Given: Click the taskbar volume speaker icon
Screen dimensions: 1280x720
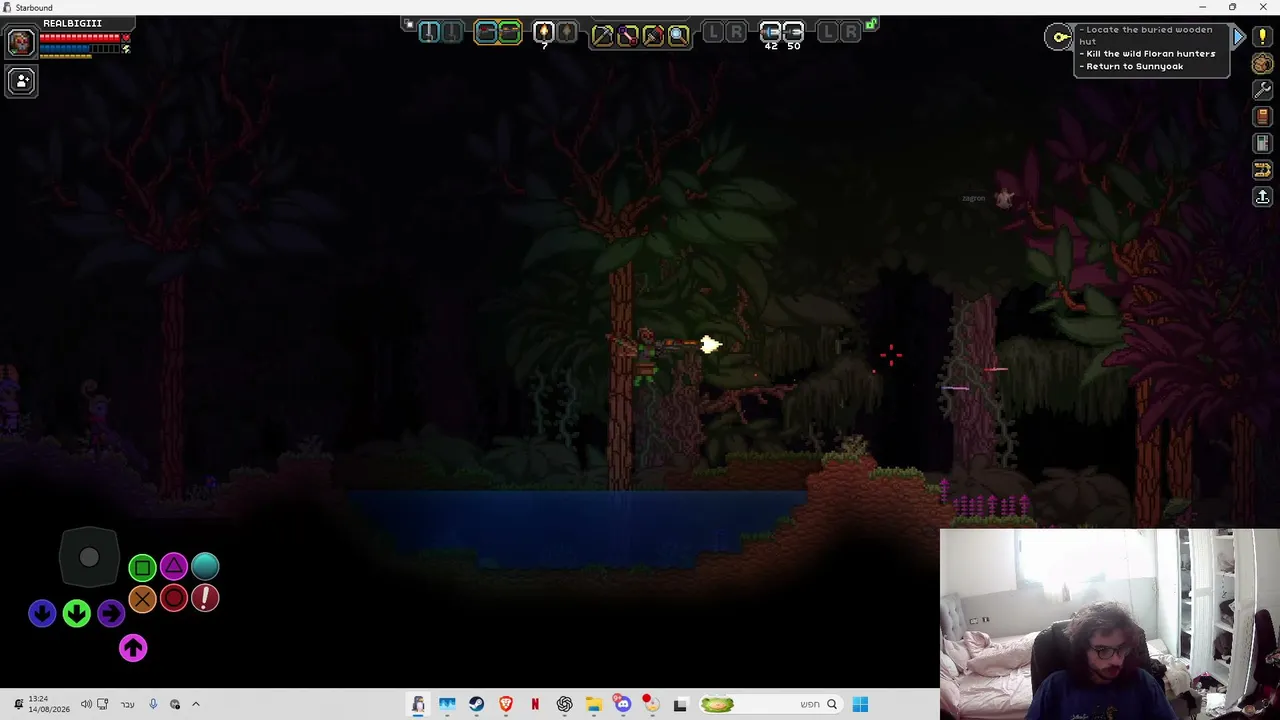Looking at the screenshot, I should coord(86,704).
